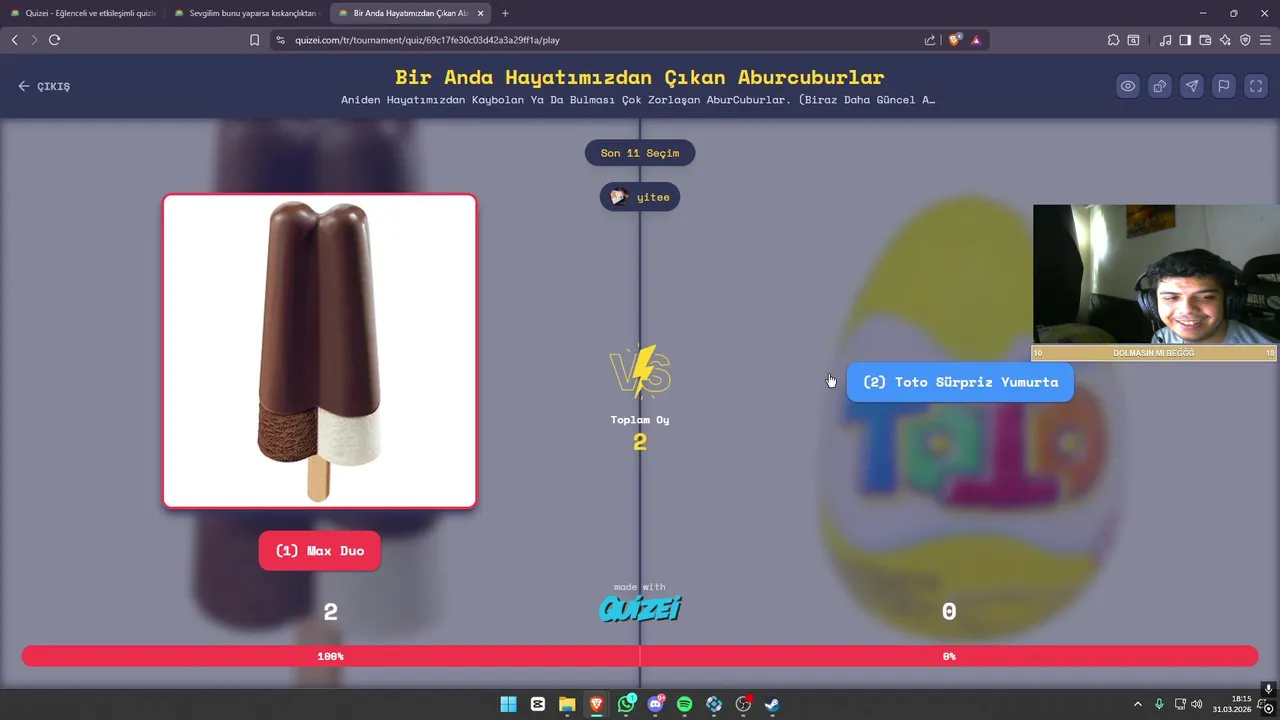Click the paper plane share icon
Screen dimensions: 1280x720
tap(1192, 86)
